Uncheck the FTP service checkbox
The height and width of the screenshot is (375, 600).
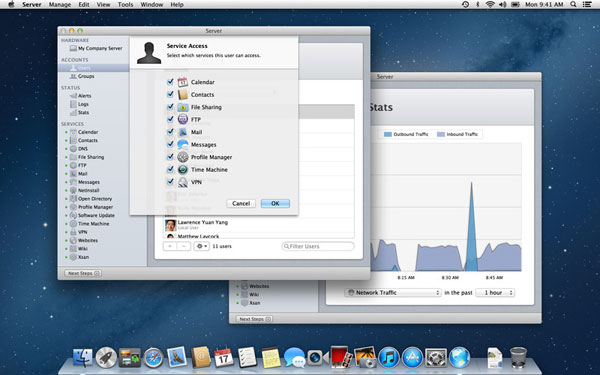click(170, 119)
